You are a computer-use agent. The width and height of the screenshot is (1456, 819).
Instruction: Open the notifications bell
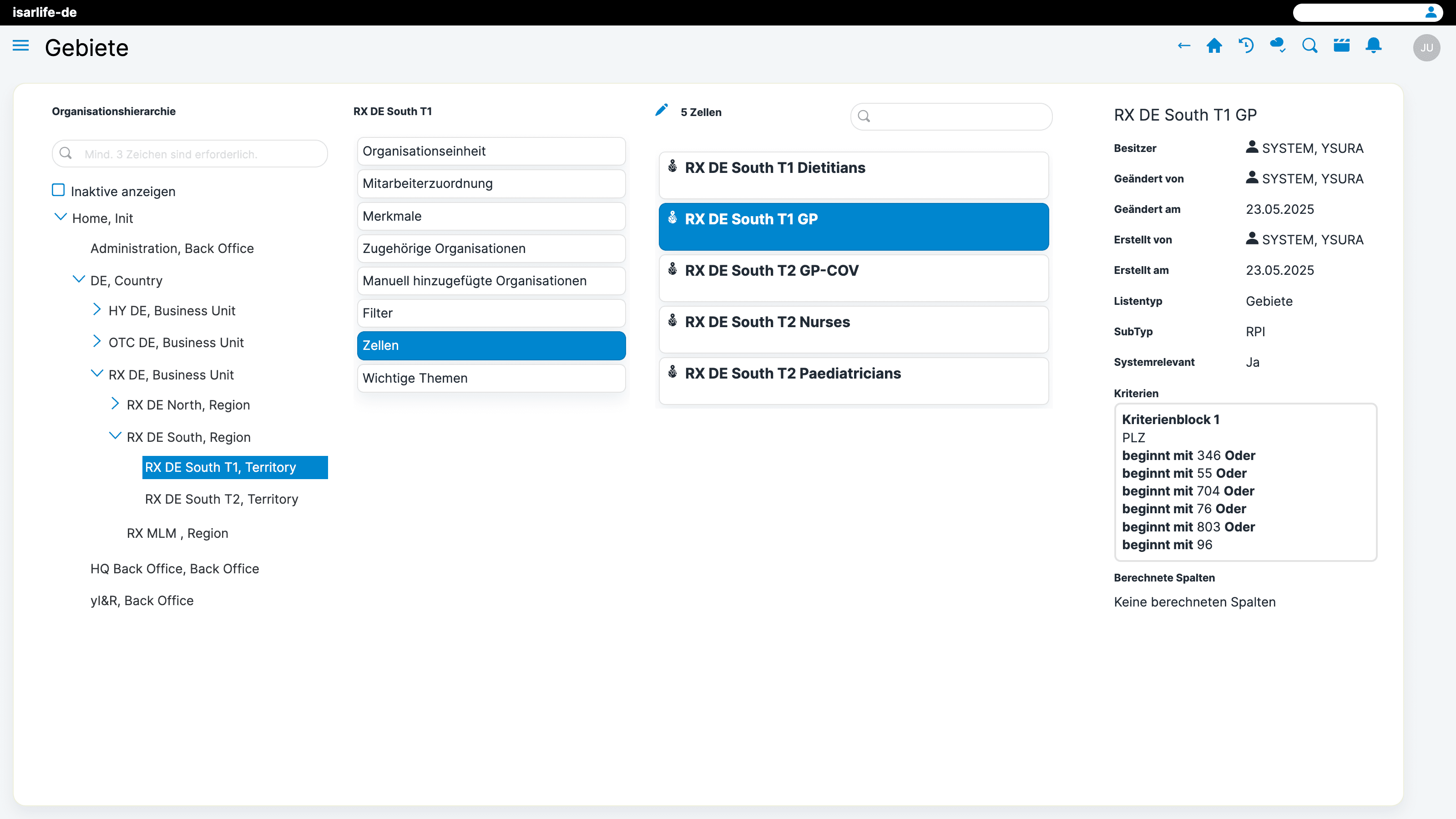click(x=1374, y=46)
